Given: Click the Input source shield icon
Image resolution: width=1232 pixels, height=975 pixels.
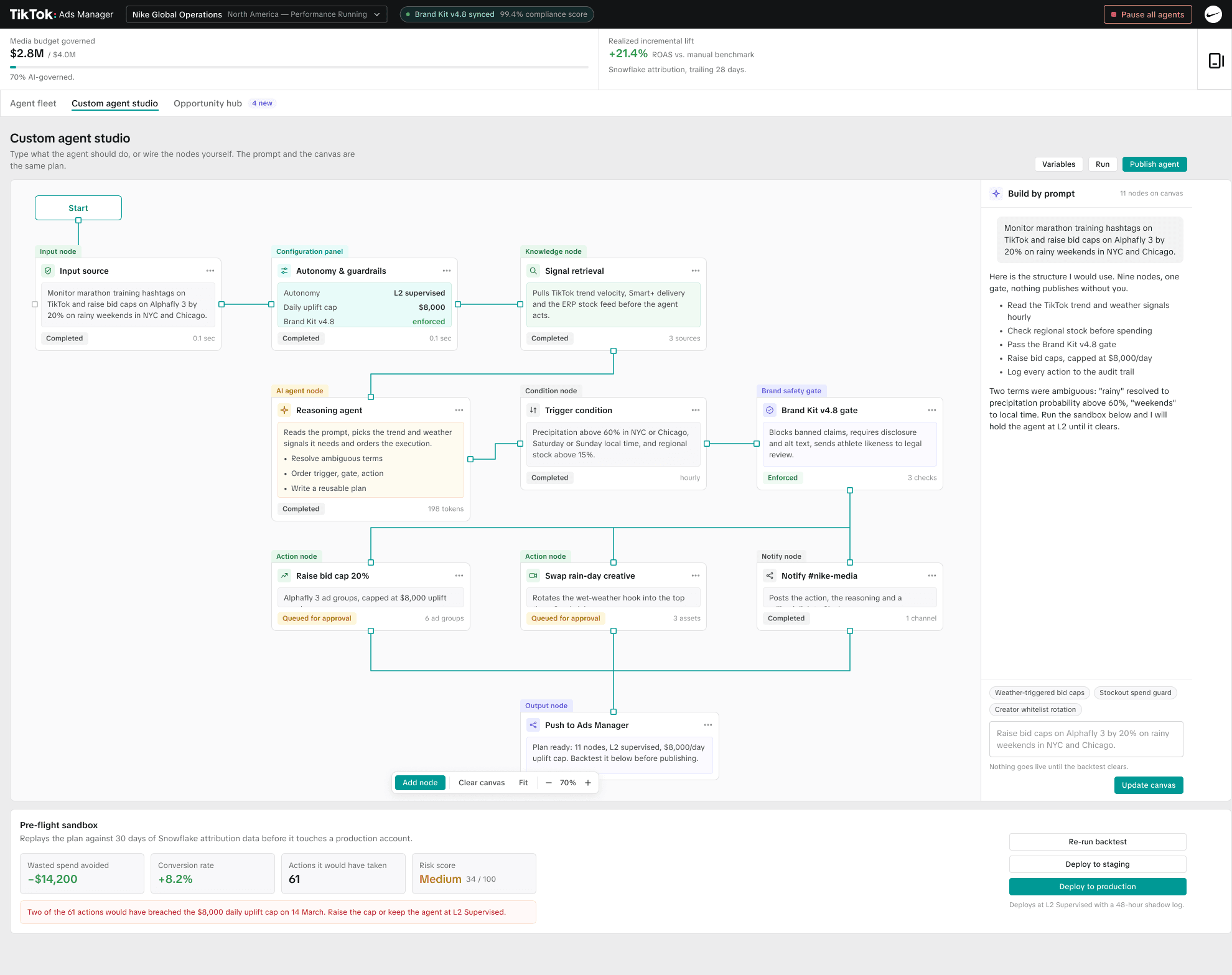Looking at the screenshot, I should tap(48, 271).
